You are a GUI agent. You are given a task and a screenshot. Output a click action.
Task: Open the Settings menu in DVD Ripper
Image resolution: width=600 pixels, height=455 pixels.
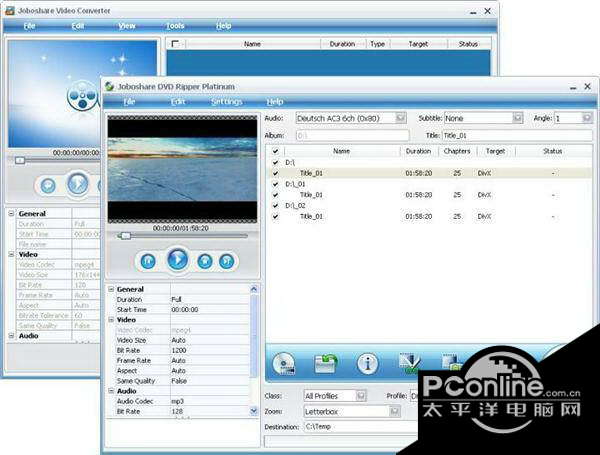[226, 102]
